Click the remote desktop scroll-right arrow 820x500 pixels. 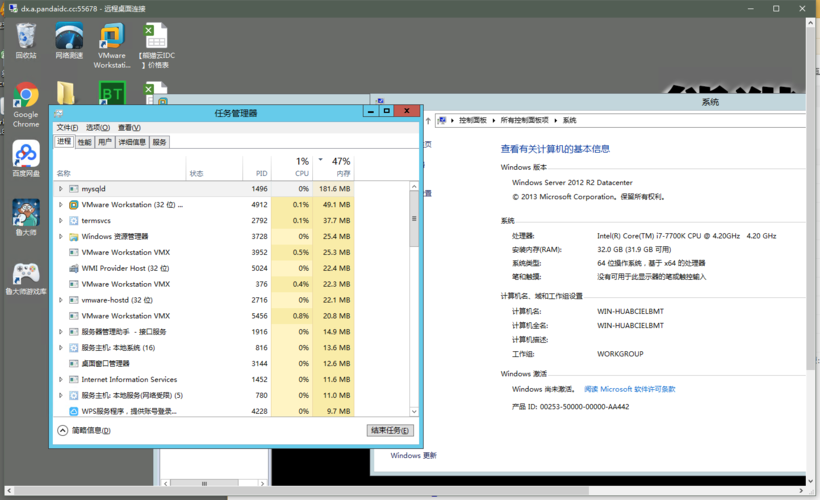click(801, 491)
